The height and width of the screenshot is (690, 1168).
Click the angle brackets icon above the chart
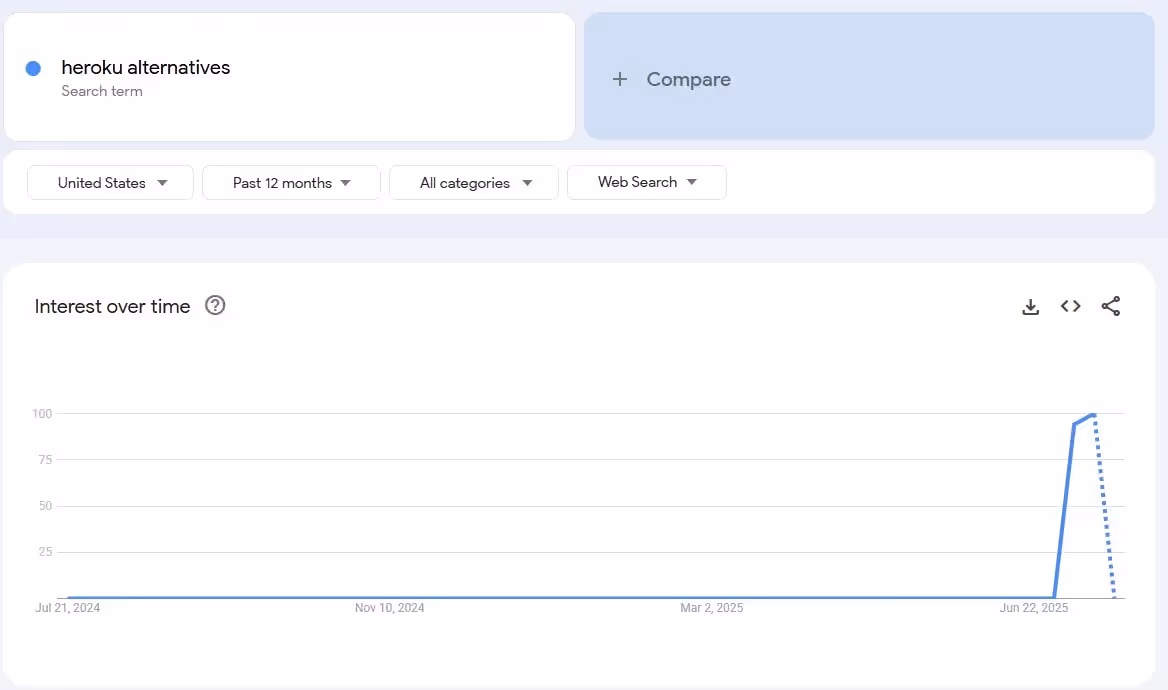(x=1071, y=306)
